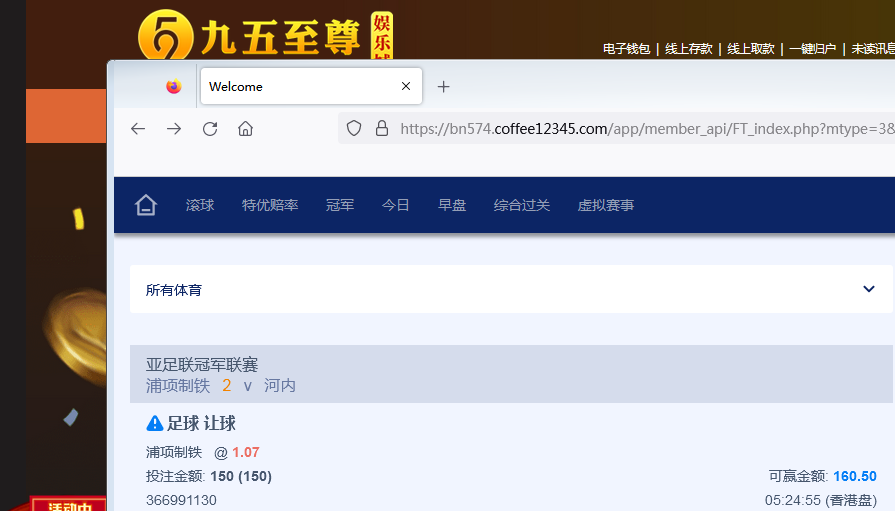895x511 pixels.
Task: Click the 九五至尊 logo in background page
Action: point(265,35)
